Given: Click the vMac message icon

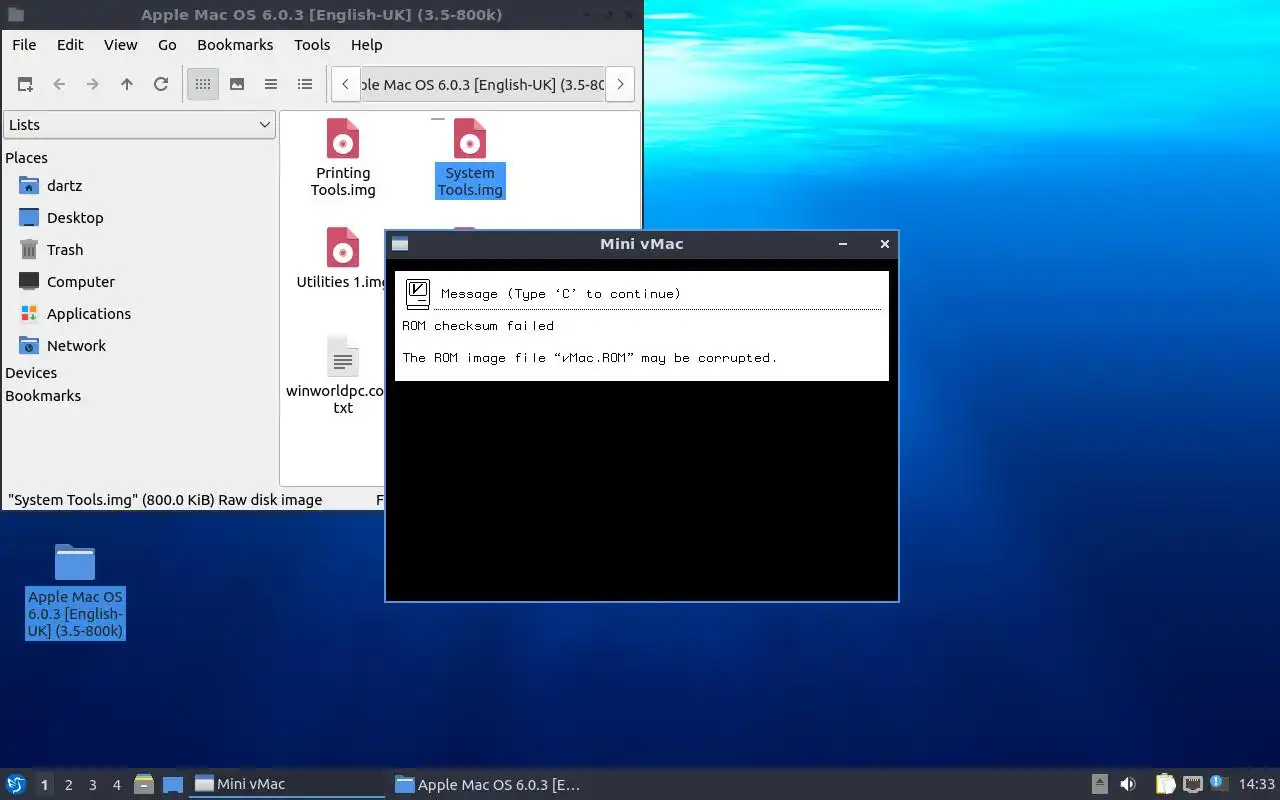Looking at the screenshot, I should click(418, 294).
